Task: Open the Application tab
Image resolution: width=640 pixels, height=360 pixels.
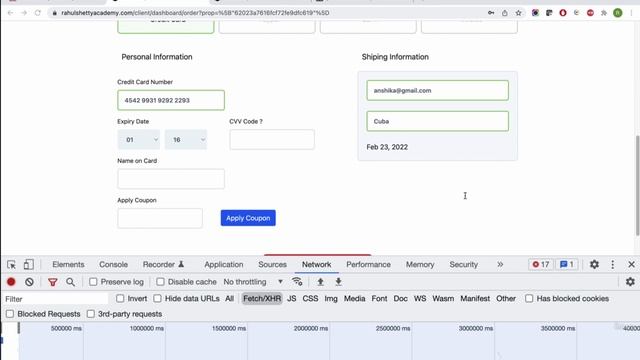Action: pos(224,264)
